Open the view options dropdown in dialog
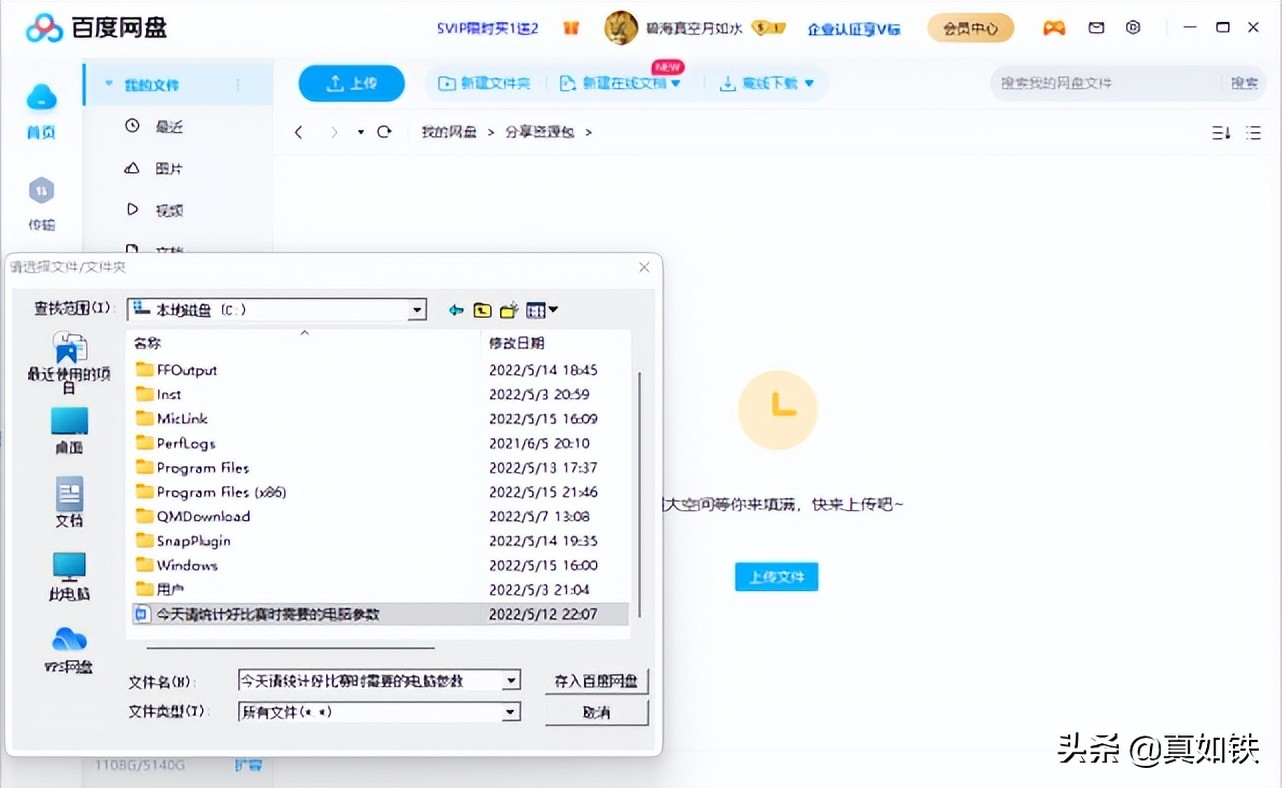This screenshot has width=1282, height=788. coord(553,310)
